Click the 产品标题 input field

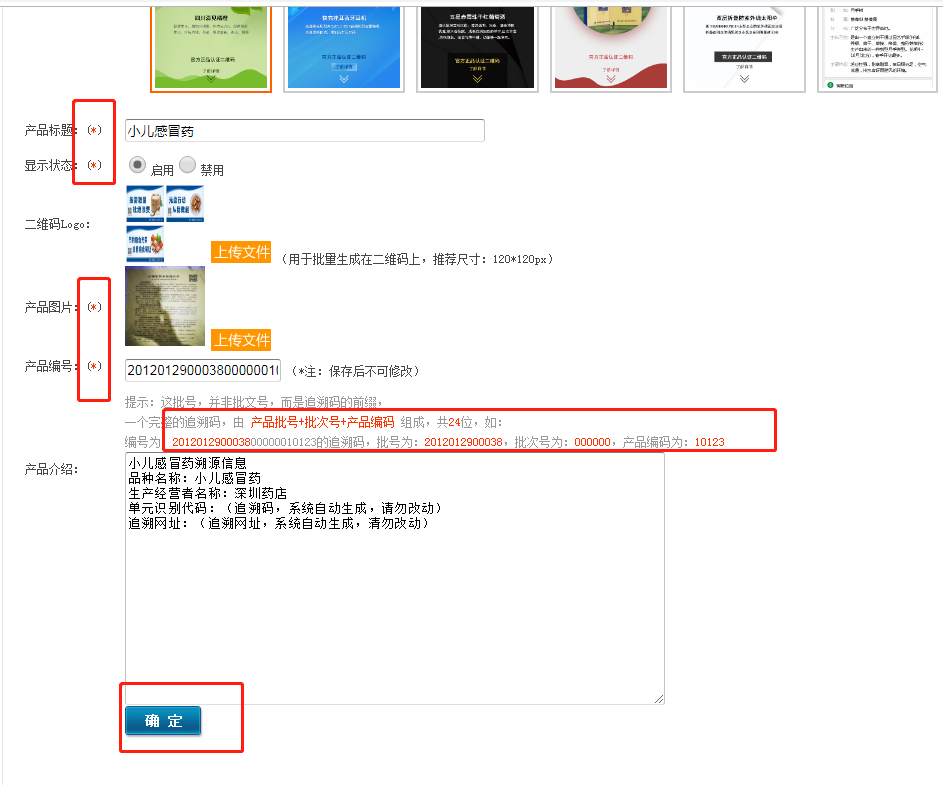point(304,131)
